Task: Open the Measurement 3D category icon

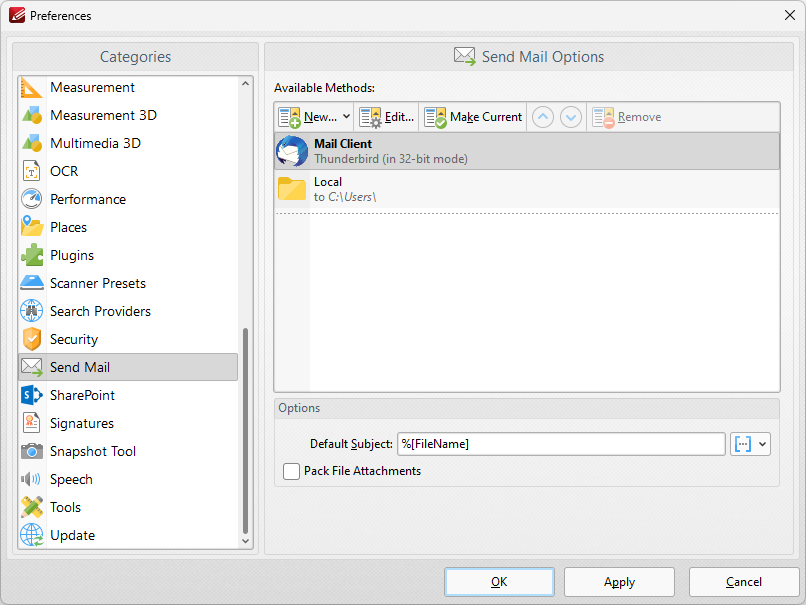Action: (x=31, y=115)
